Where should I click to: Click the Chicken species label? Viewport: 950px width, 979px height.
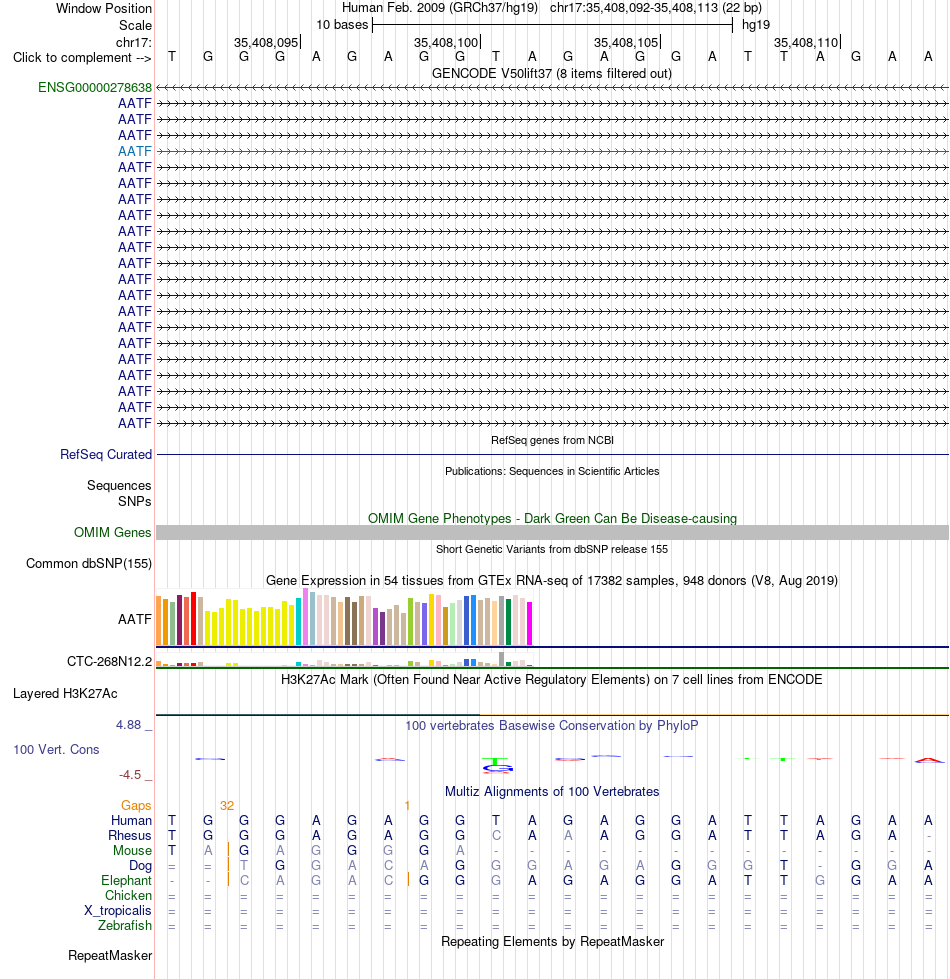pyautogui.click(x=129, y=895)
